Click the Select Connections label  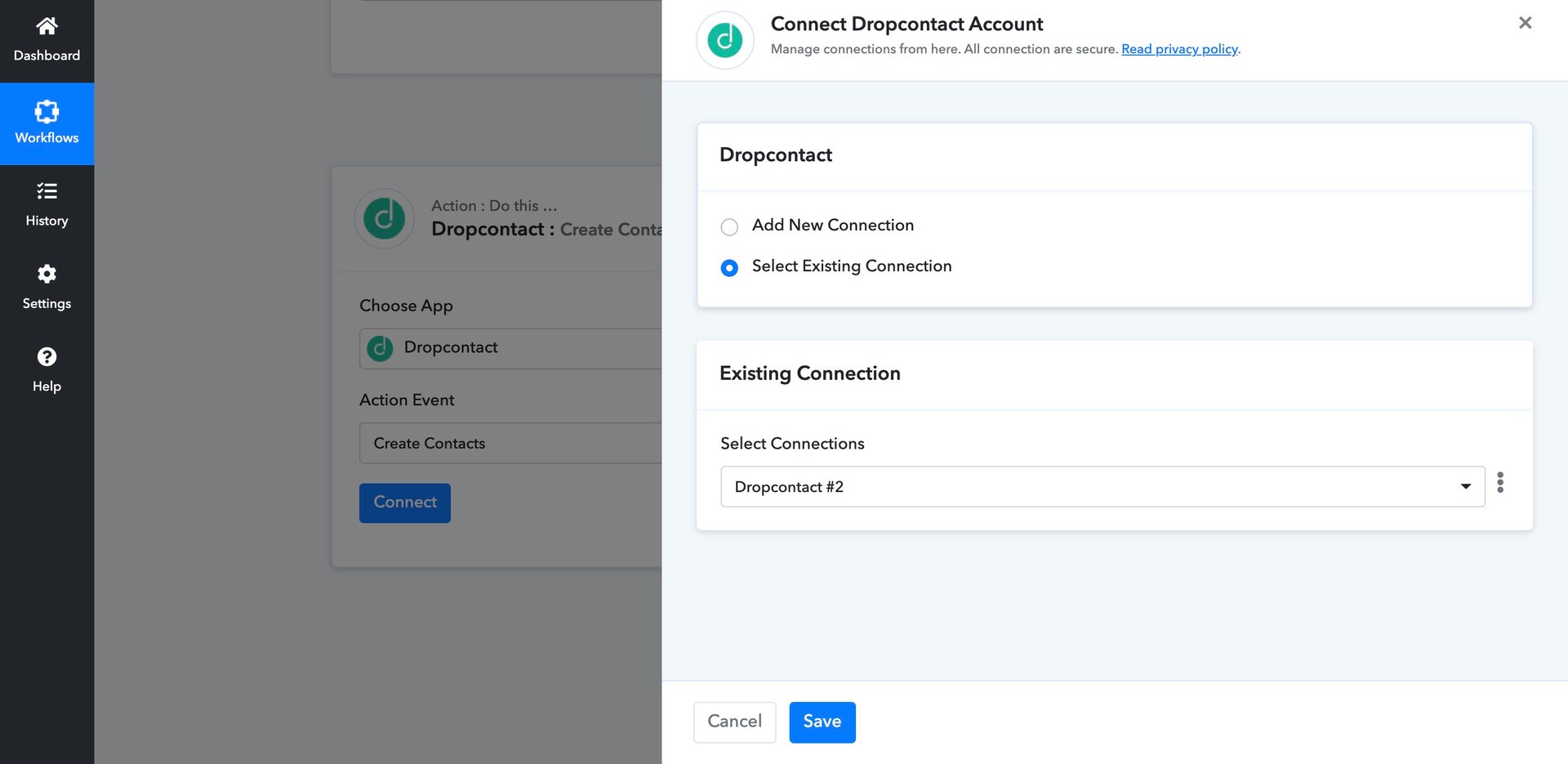[792, 444]
